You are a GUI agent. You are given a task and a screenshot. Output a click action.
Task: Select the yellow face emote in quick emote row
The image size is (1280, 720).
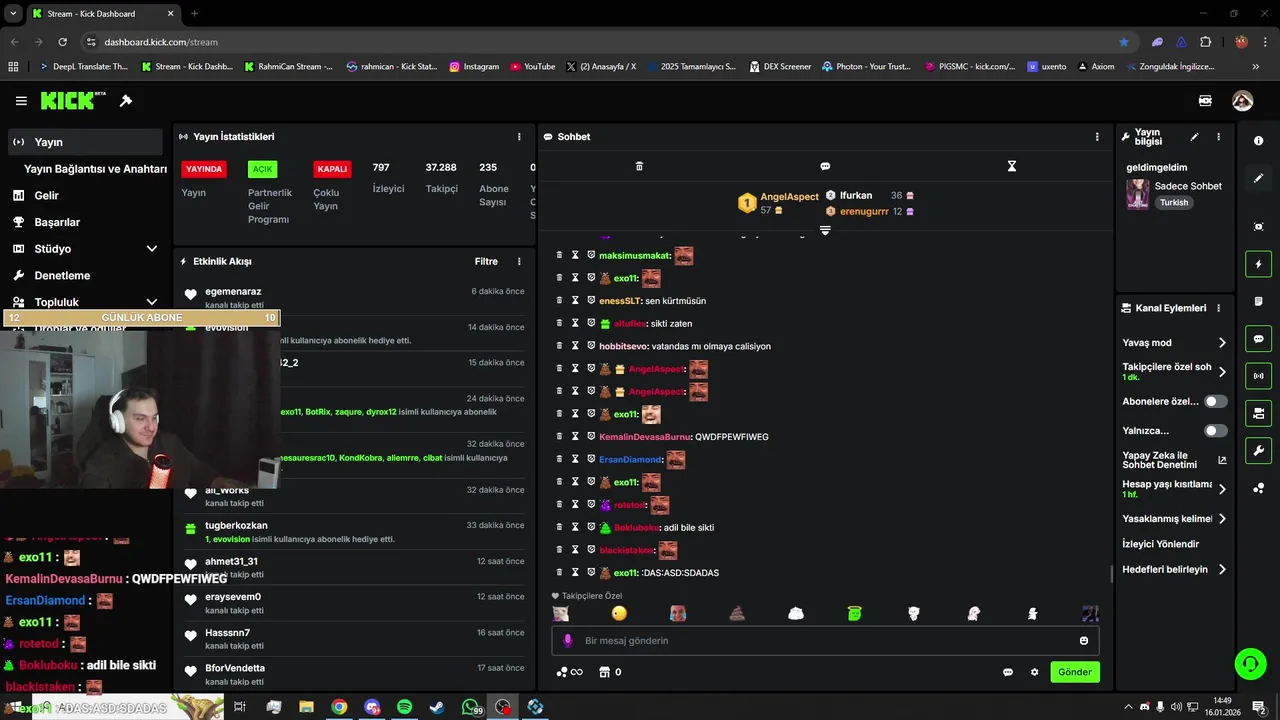[619, 613]
